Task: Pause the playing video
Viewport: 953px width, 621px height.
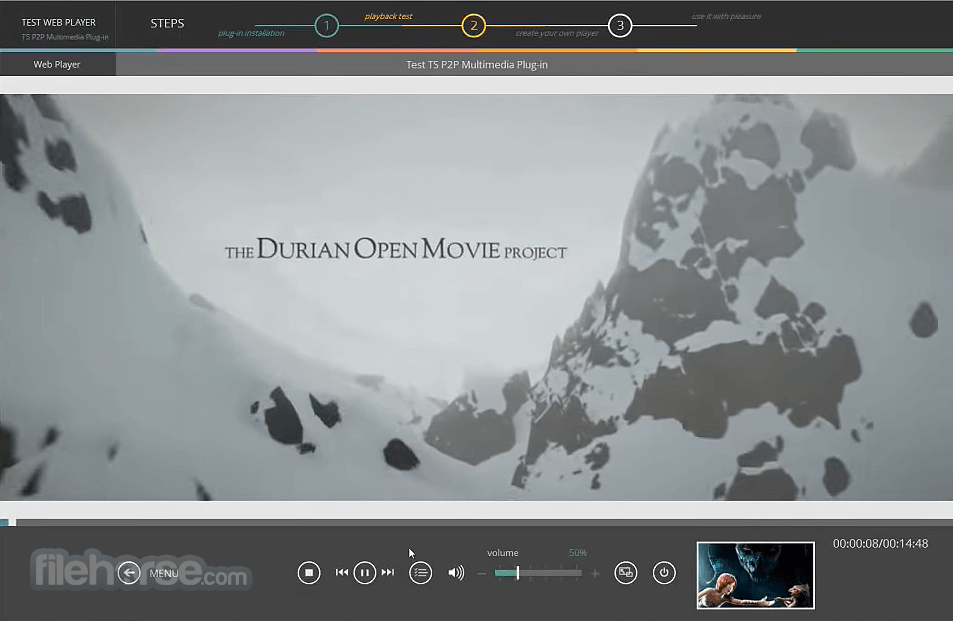Action: click(365, 572)
